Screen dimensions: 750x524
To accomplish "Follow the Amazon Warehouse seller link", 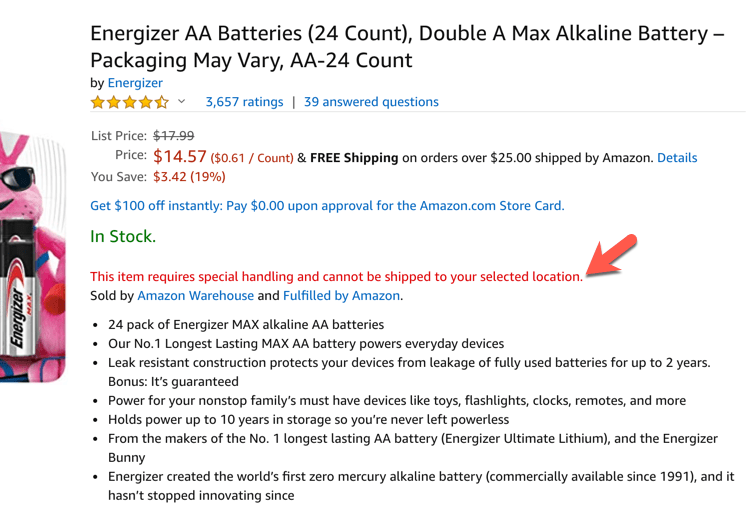I will point(195,296).
